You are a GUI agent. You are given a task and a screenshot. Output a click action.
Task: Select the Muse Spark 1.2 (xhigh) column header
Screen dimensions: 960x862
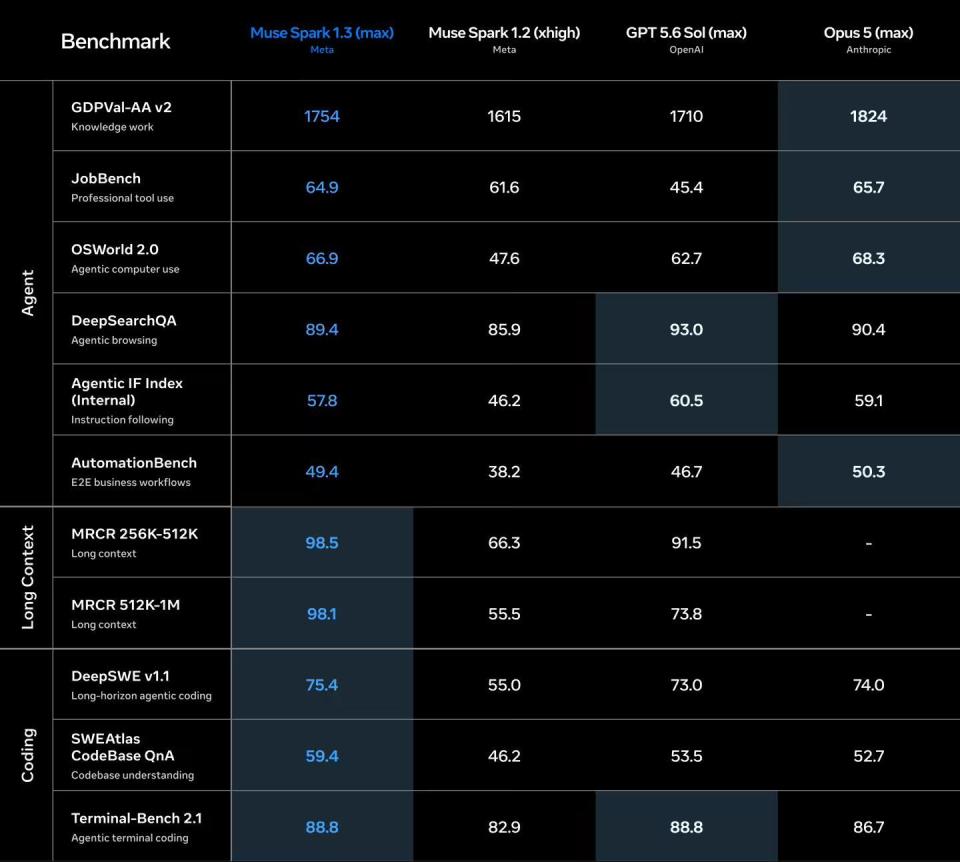coord(504,33)
